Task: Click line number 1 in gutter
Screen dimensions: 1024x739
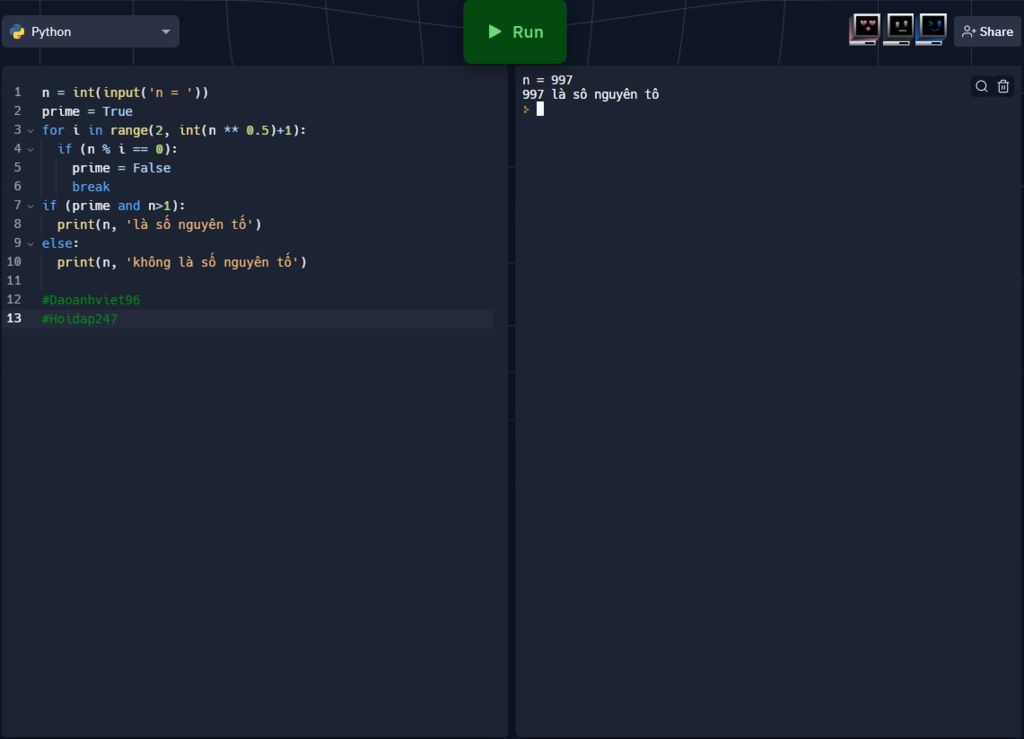Action: pos(17,93)
